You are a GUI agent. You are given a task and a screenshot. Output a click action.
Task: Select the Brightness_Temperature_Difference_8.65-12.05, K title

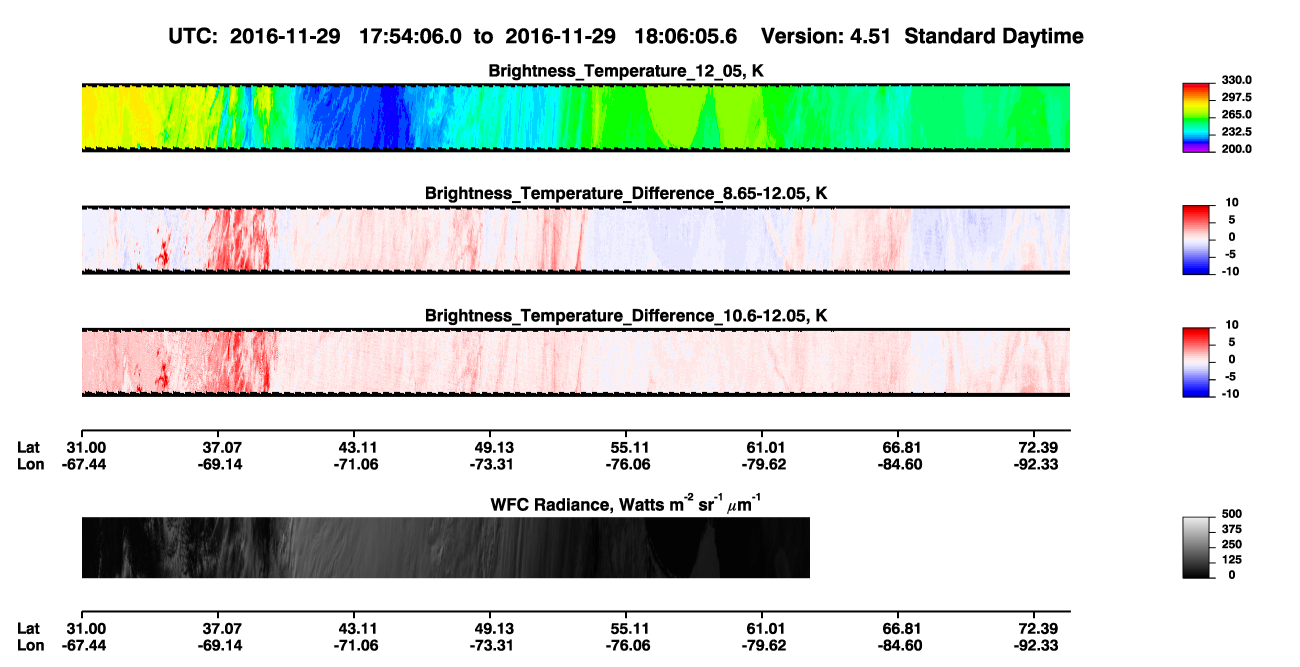(626, 192)
